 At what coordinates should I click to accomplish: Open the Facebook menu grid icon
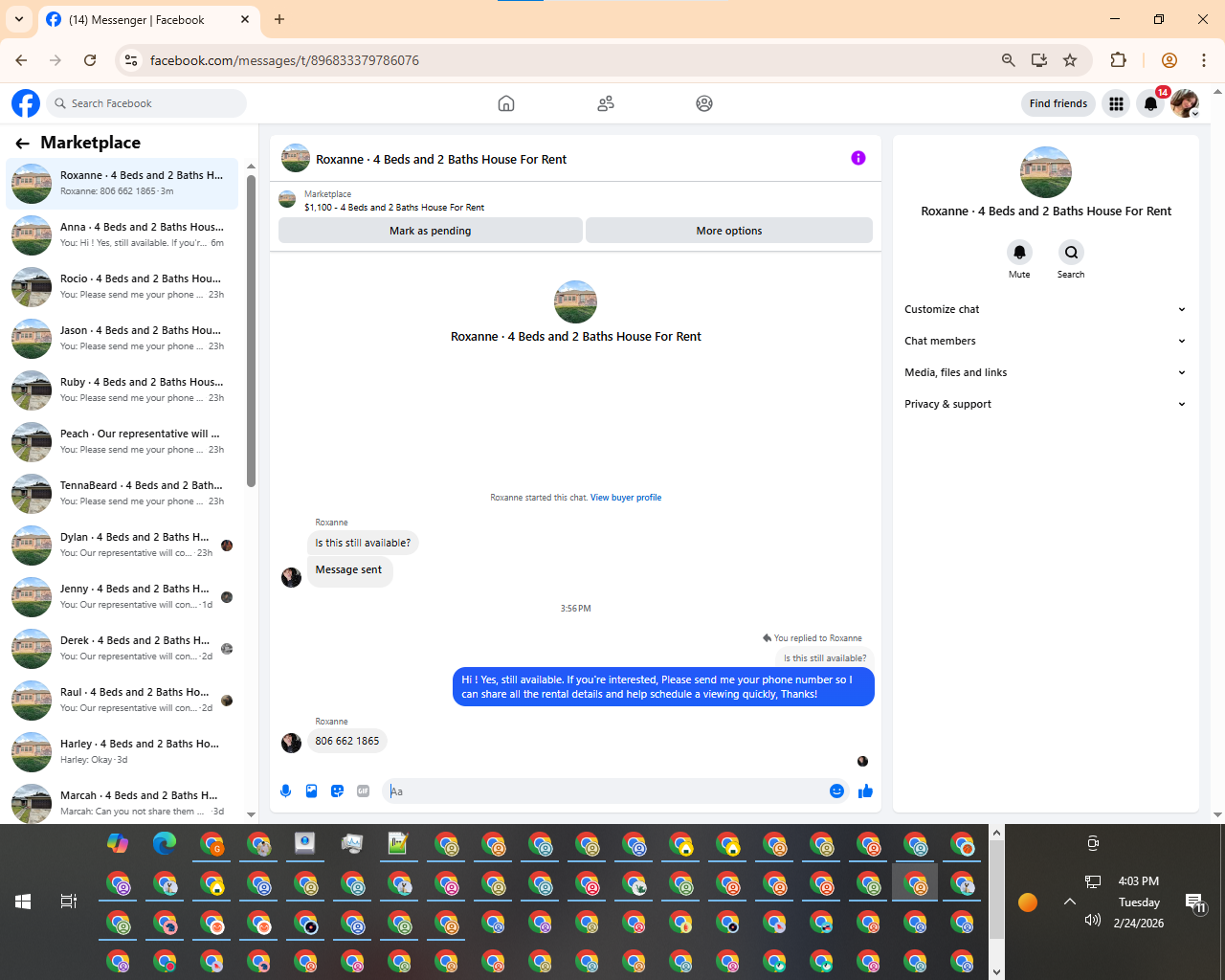point(1116,103)
